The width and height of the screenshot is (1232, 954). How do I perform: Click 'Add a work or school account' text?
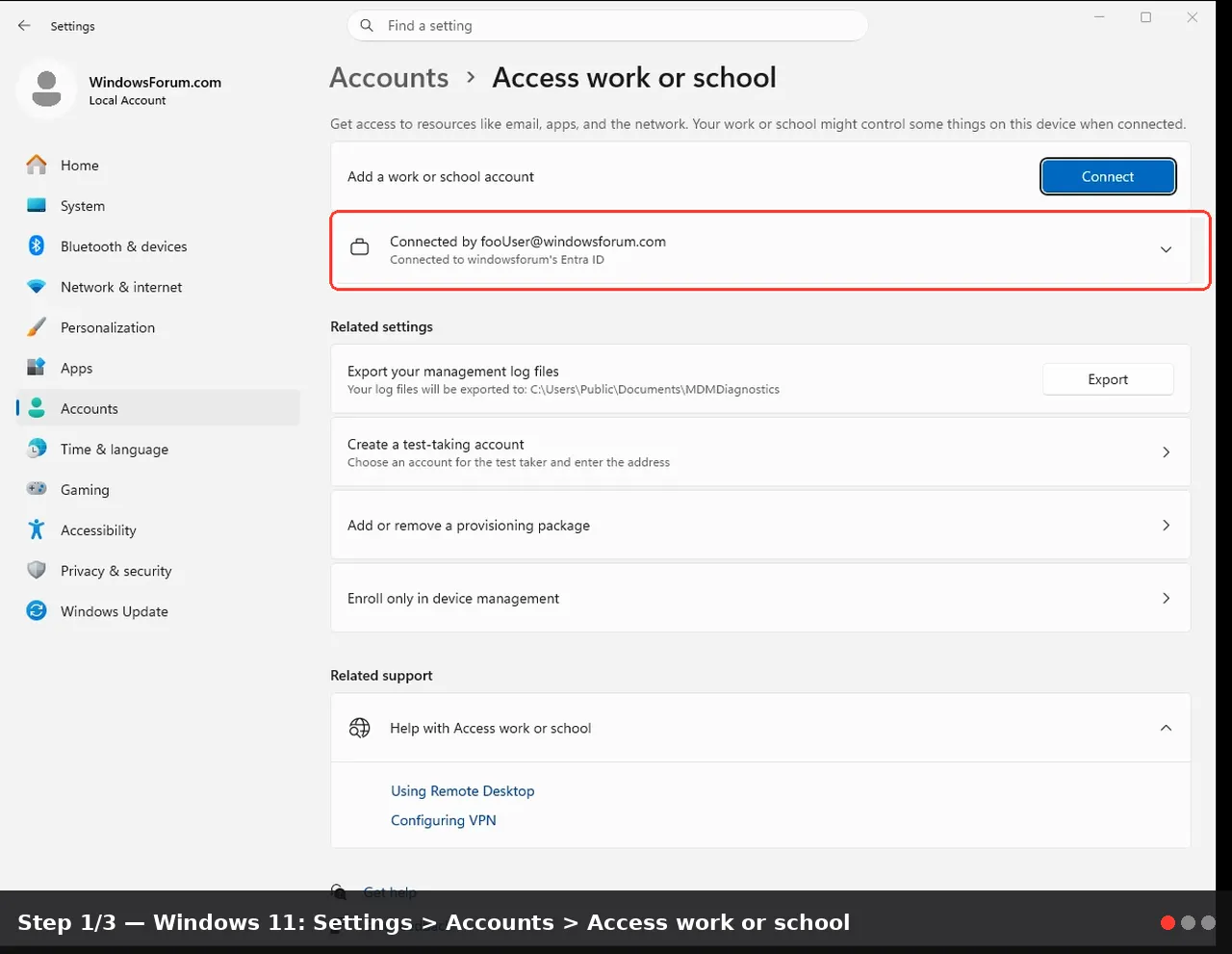(441, 176)
